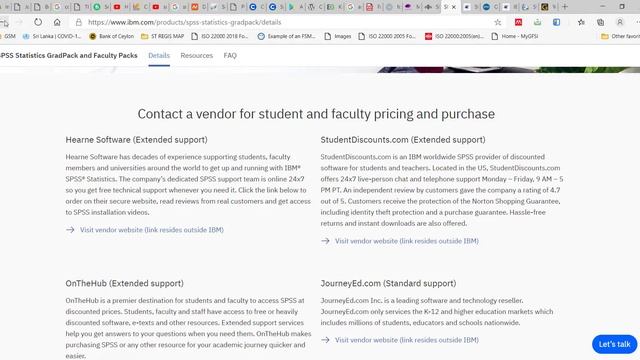Click OnTheHub (Extended support) heading
640x360 pixels.
124,284
